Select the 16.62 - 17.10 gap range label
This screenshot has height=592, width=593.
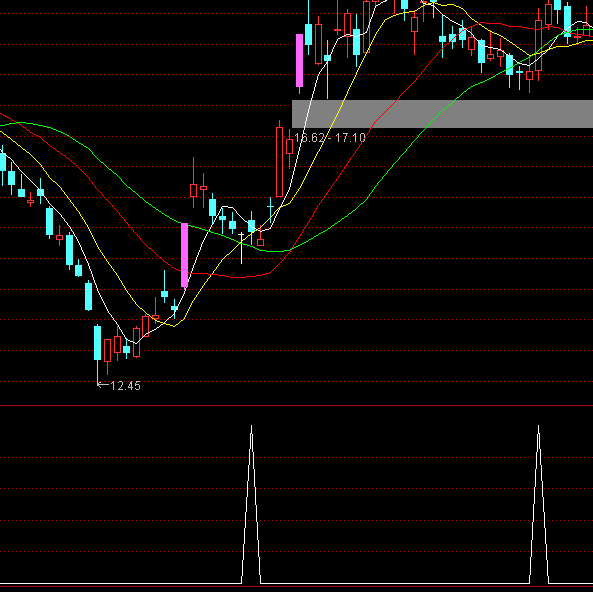pos(329,138)
